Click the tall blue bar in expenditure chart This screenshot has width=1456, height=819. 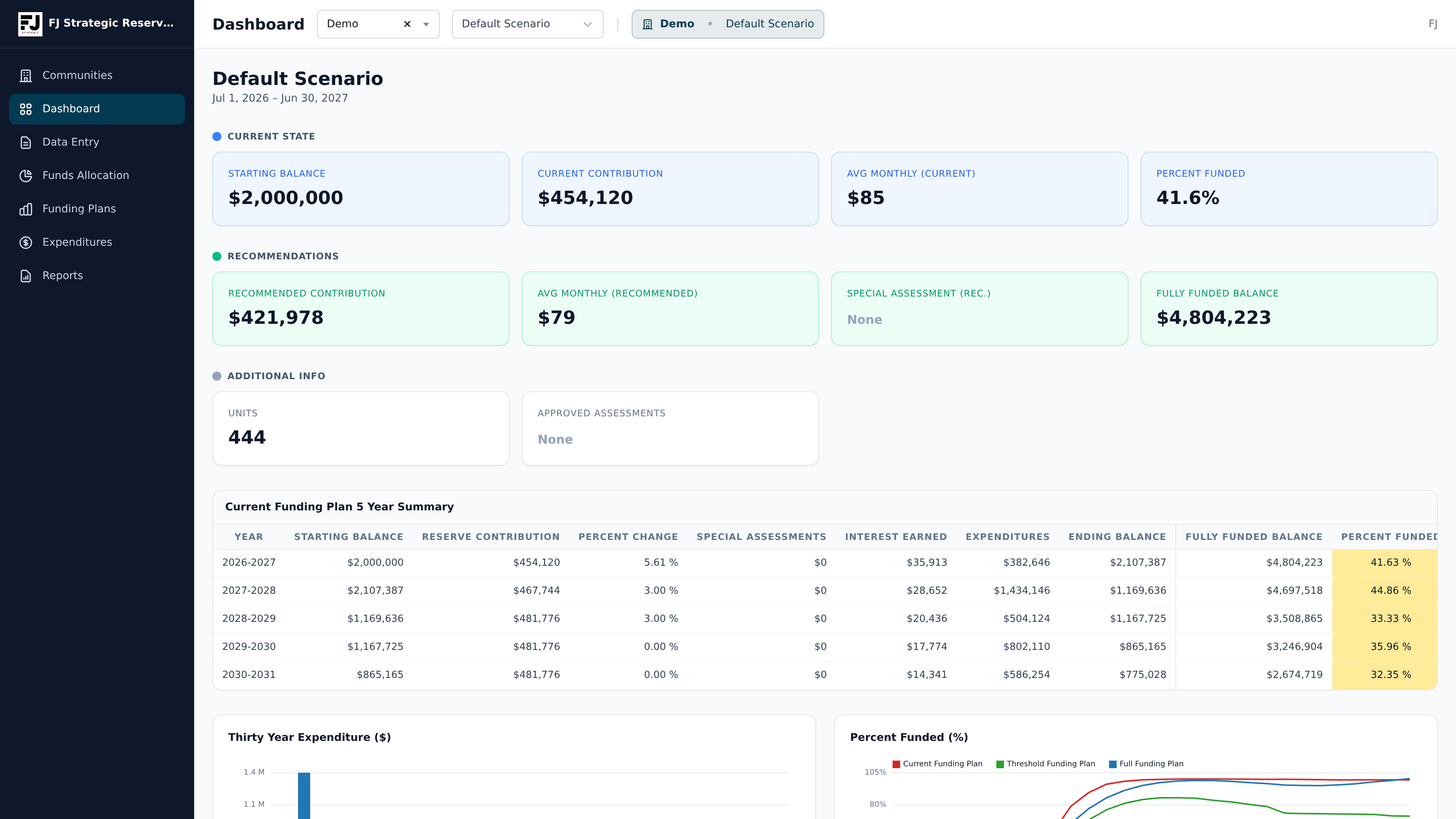[304, 795]
